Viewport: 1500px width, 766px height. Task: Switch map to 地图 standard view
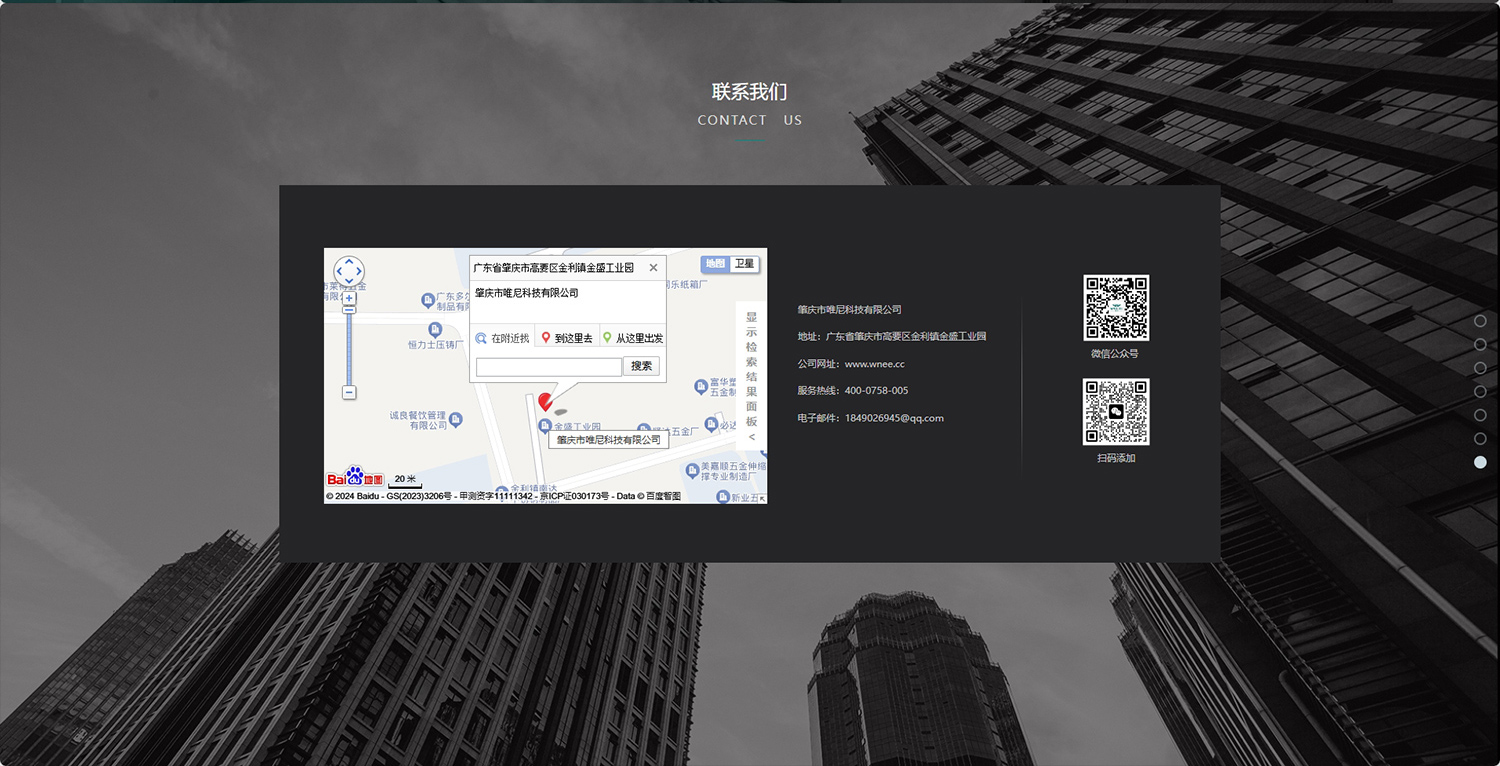tap(715, 264)
